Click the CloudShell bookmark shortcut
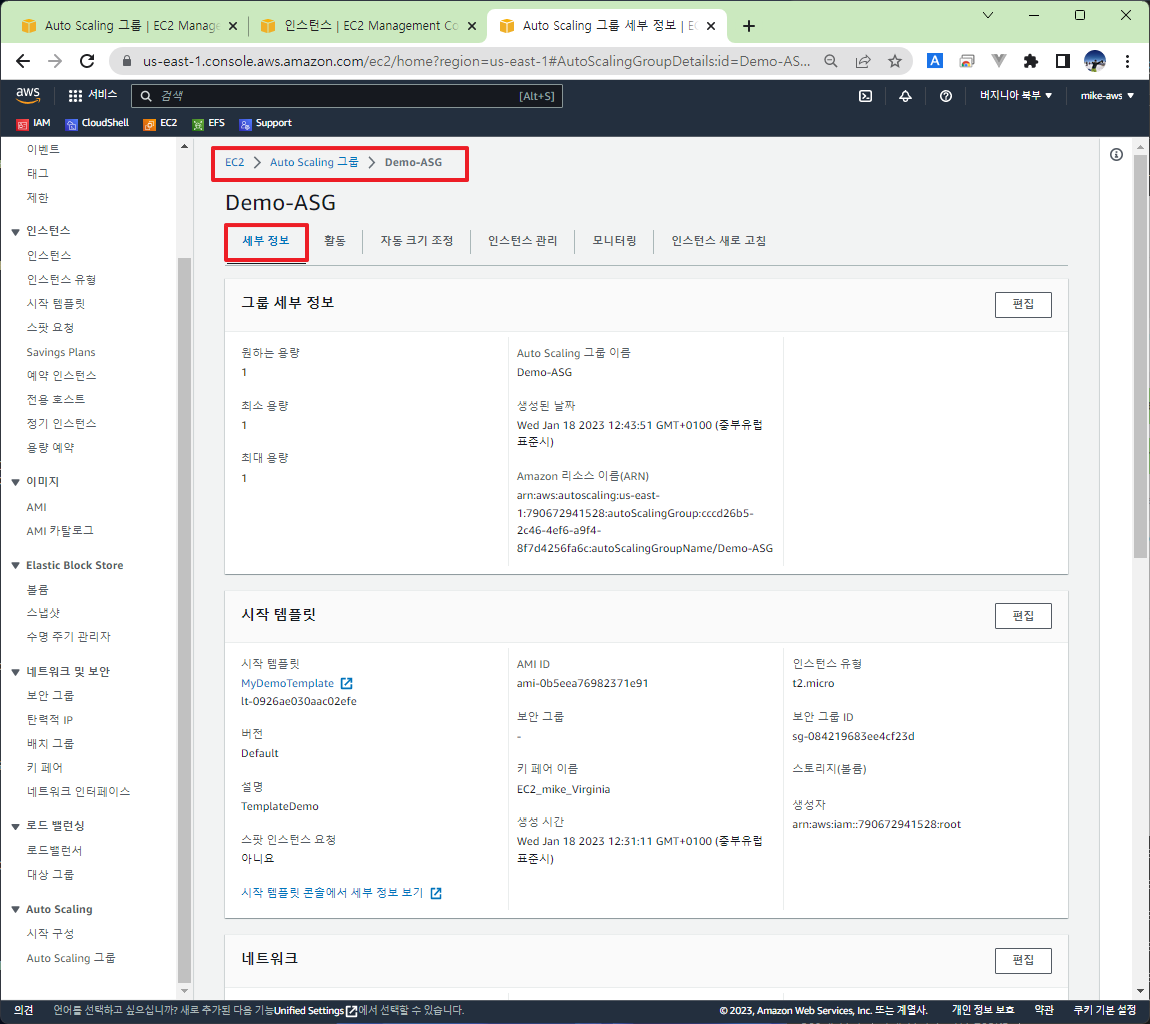The width and height of the screenshot is (1150, 1024). click(97, 123)
